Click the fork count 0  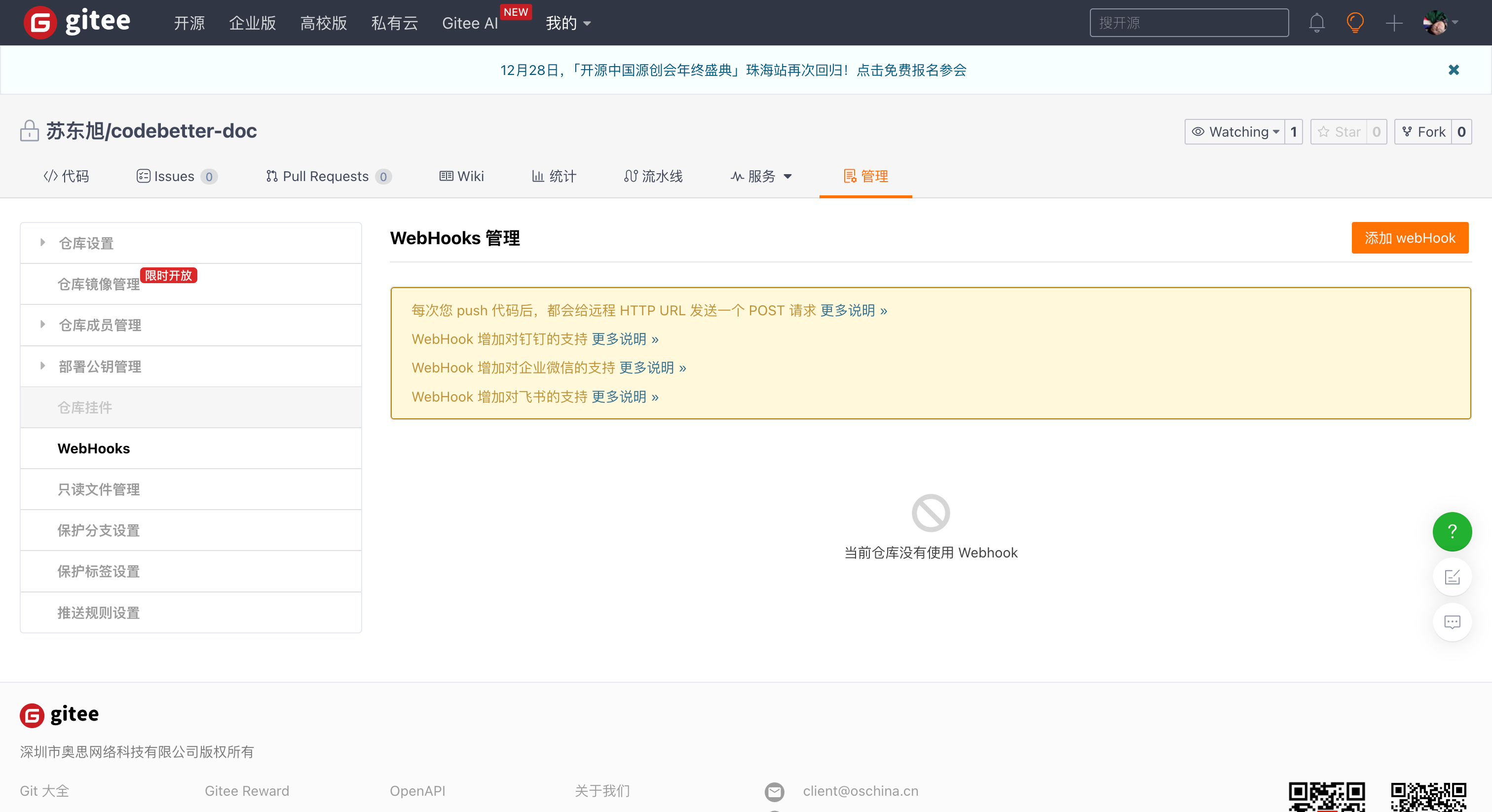pos(1461,132)
